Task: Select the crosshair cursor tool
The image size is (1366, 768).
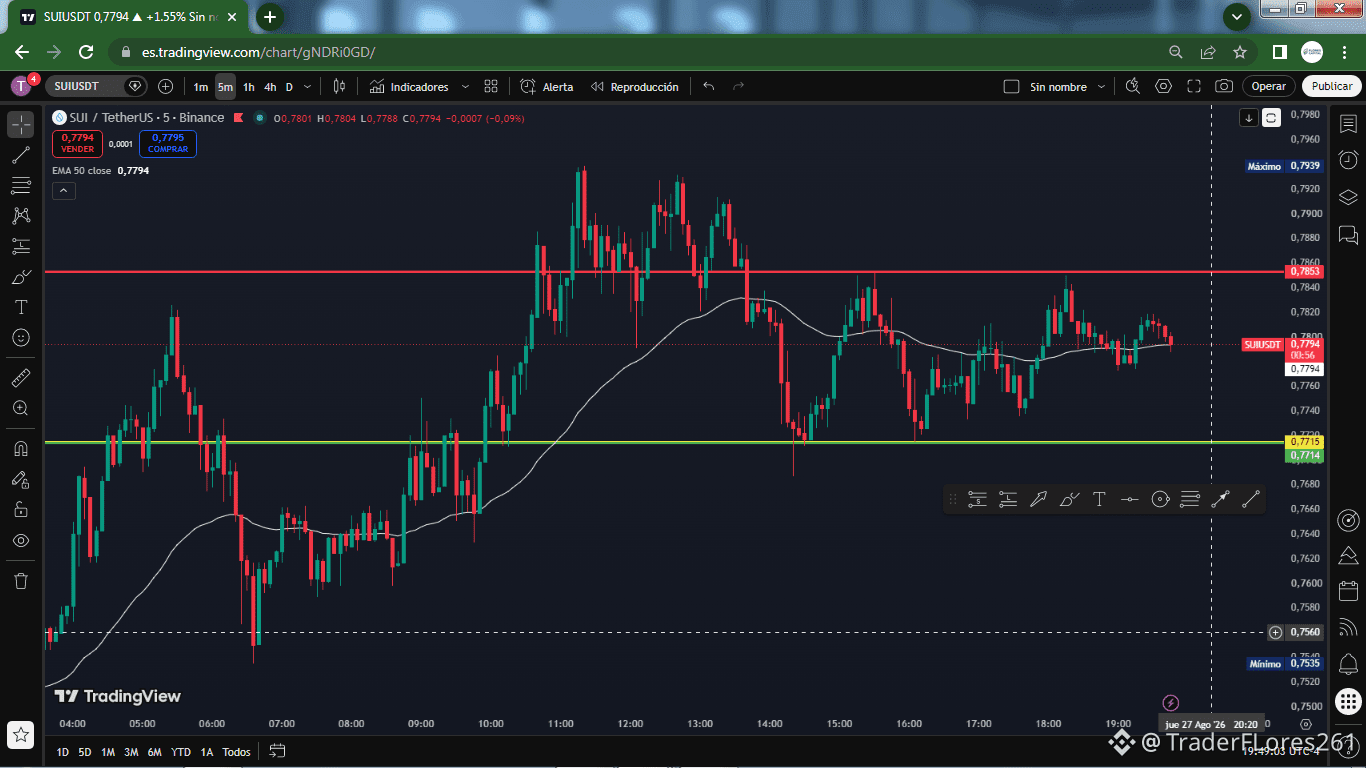Action: 21,124
